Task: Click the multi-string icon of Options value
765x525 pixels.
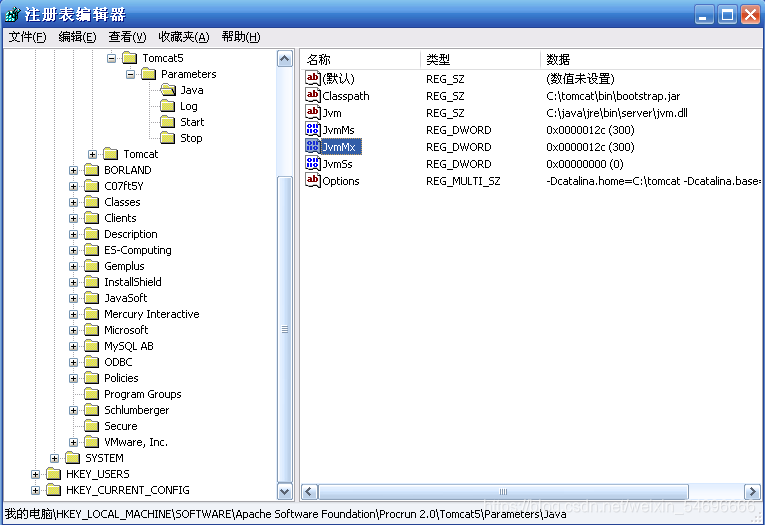Action: point(313,181)
